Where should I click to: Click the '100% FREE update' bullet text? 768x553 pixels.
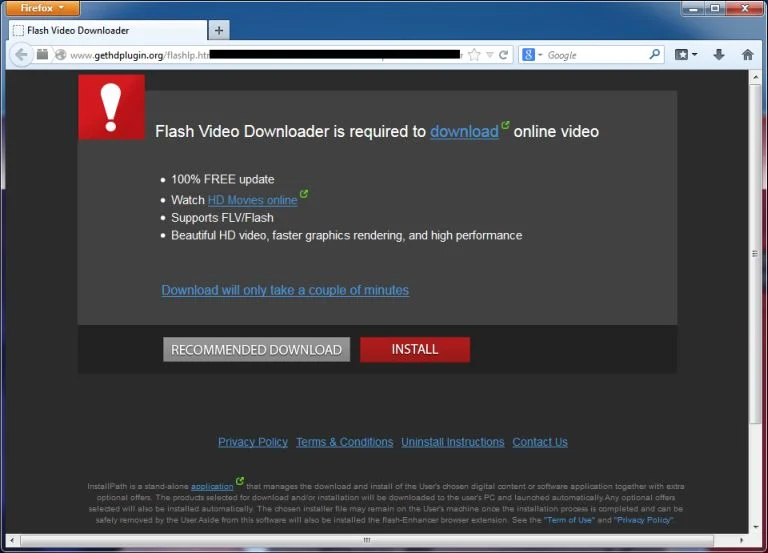coord(222,179)
